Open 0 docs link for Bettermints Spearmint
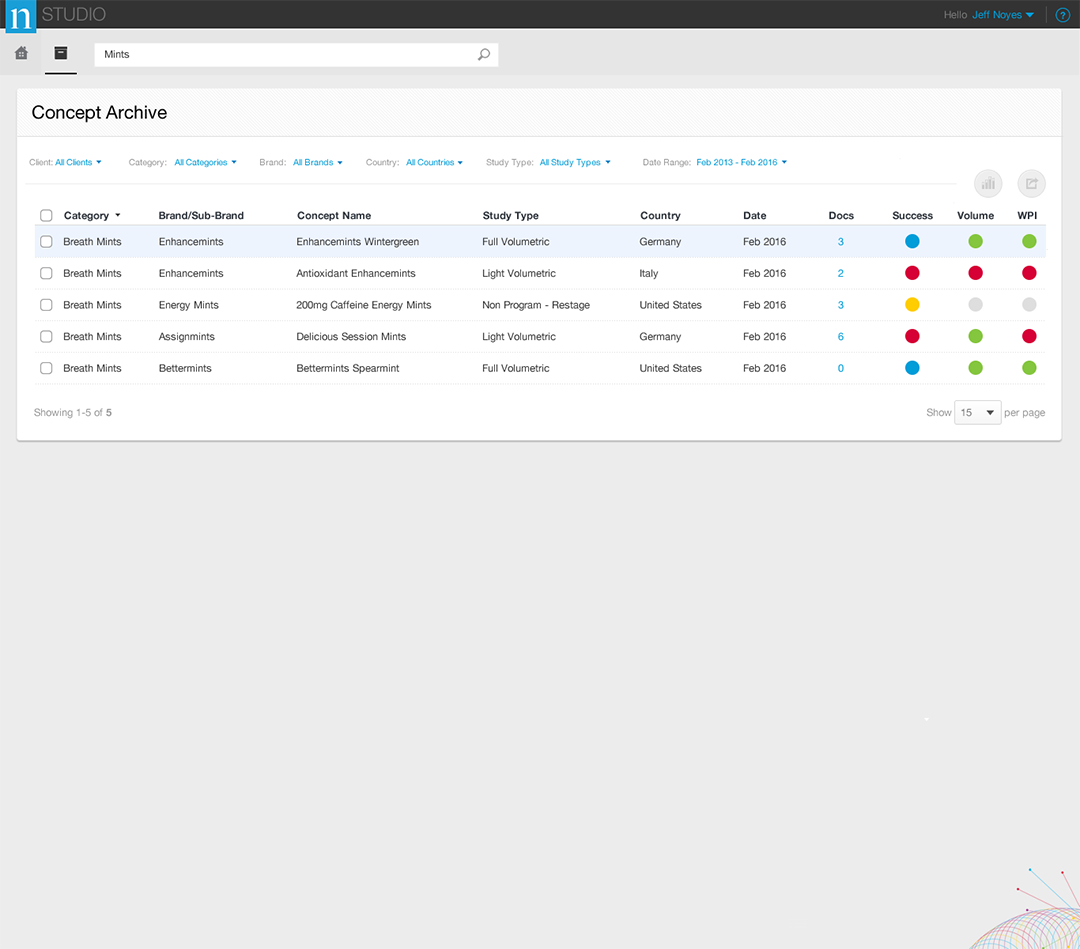 (x=840, y=368)
